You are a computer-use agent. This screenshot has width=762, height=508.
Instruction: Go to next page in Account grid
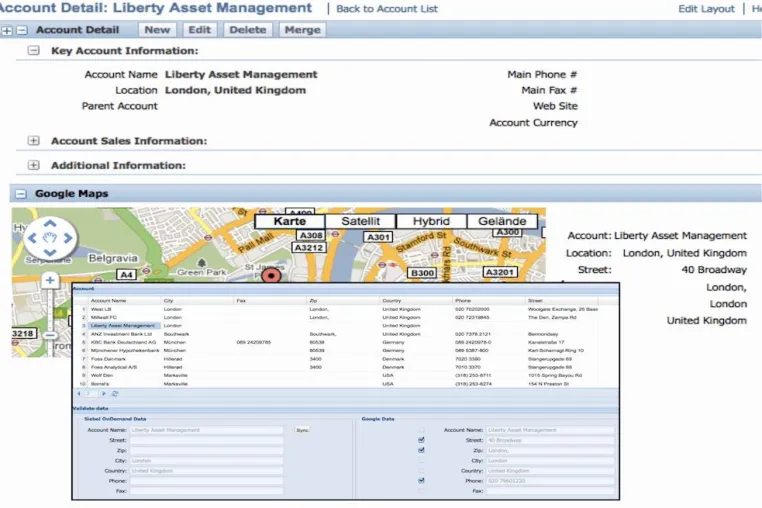point(104,394)
